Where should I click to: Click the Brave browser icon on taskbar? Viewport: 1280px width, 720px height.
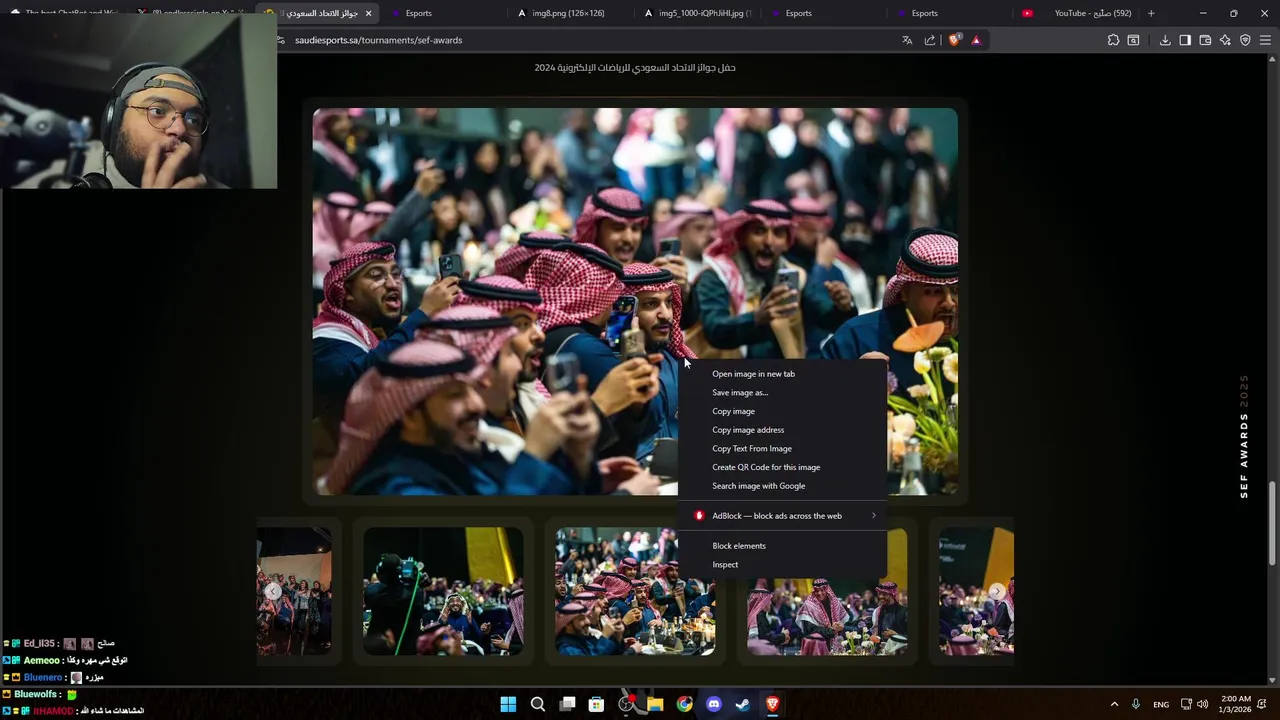772,704
